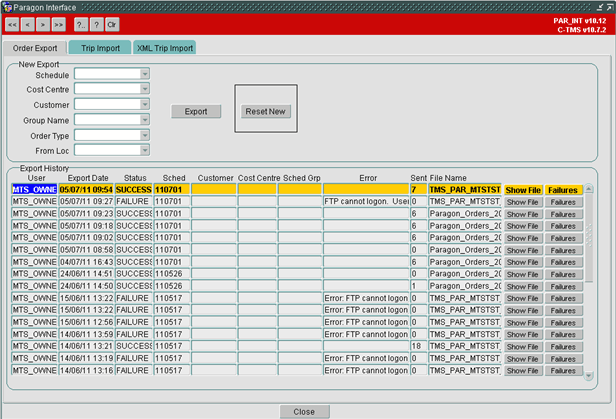Click export date 14/06/11 13:59
This screenshot has width=616, height=419.
click(86, 334)
